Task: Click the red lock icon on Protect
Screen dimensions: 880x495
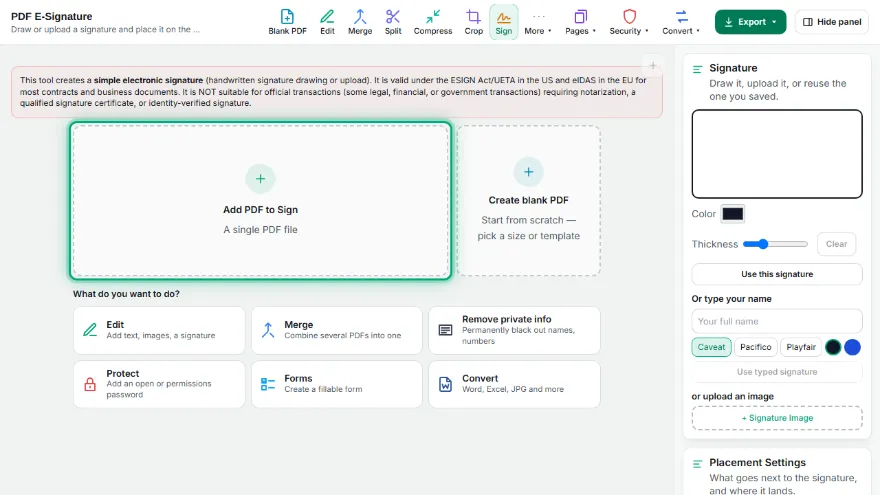Action: tap(90, 384)
